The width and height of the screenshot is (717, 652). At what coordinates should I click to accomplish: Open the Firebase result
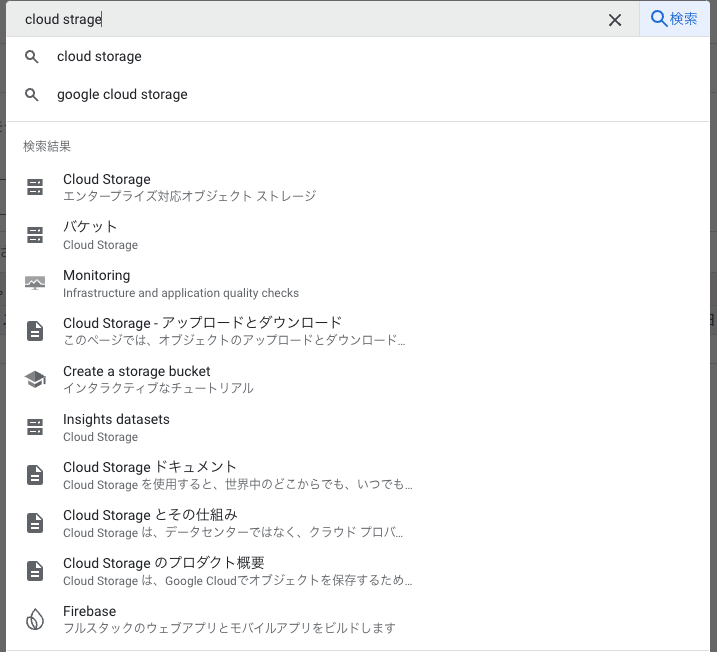(358, 620)
